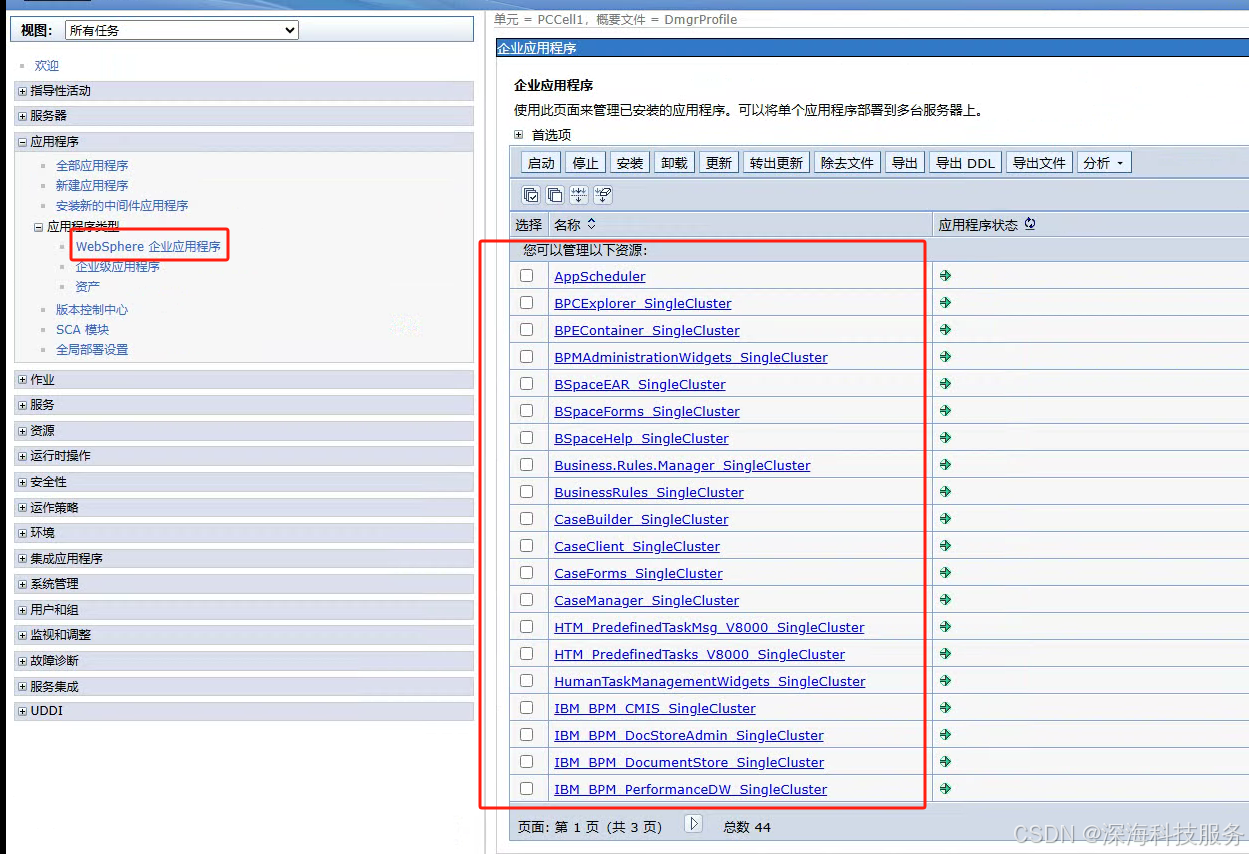Expand the 服务器 navigation group
The width and height of the screenshot is (1249, 854).
pyautogui.click(x=23, y=116)
